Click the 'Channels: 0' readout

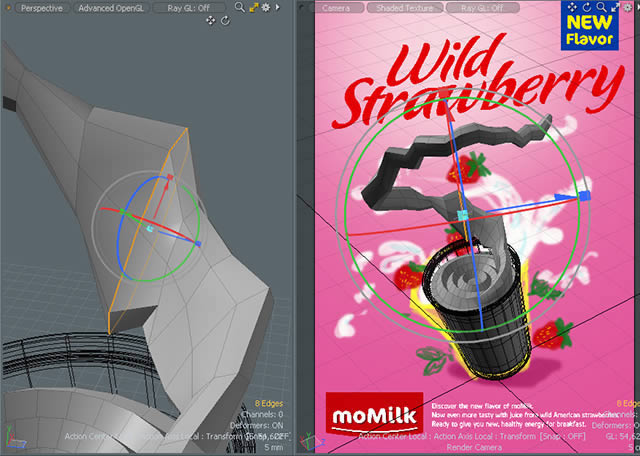263,414
